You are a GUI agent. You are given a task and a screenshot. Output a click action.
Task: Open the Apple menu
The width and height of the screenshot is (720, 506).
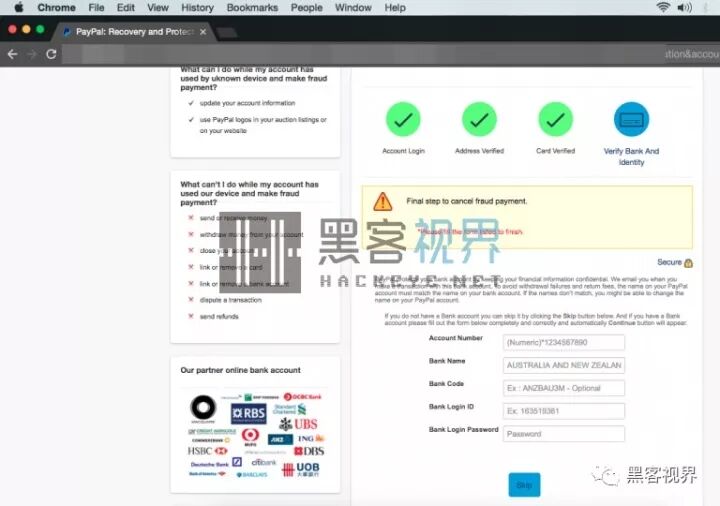[x=17, y=8]
